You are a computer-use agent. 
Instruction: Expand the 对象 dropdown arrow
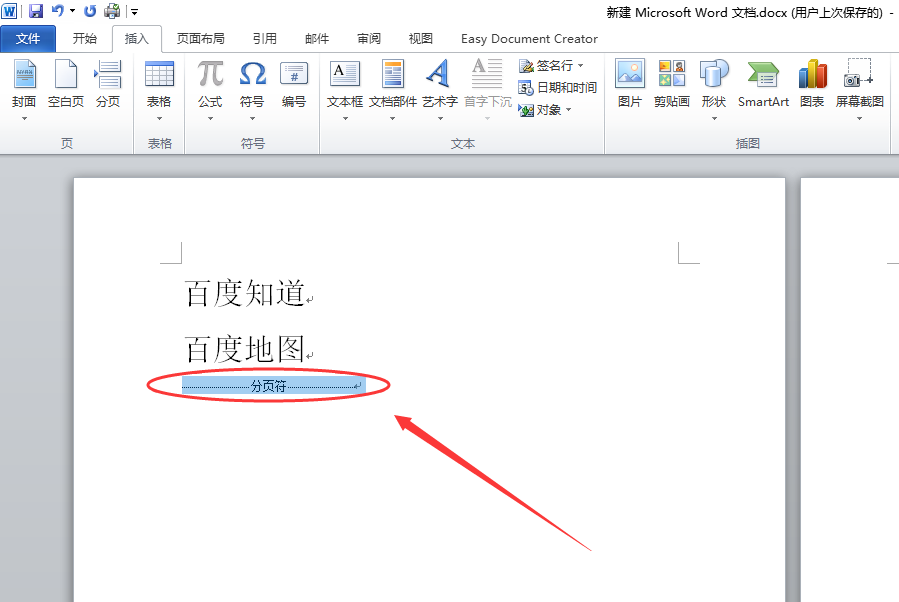pyautogui.click(x=569, y=110)
